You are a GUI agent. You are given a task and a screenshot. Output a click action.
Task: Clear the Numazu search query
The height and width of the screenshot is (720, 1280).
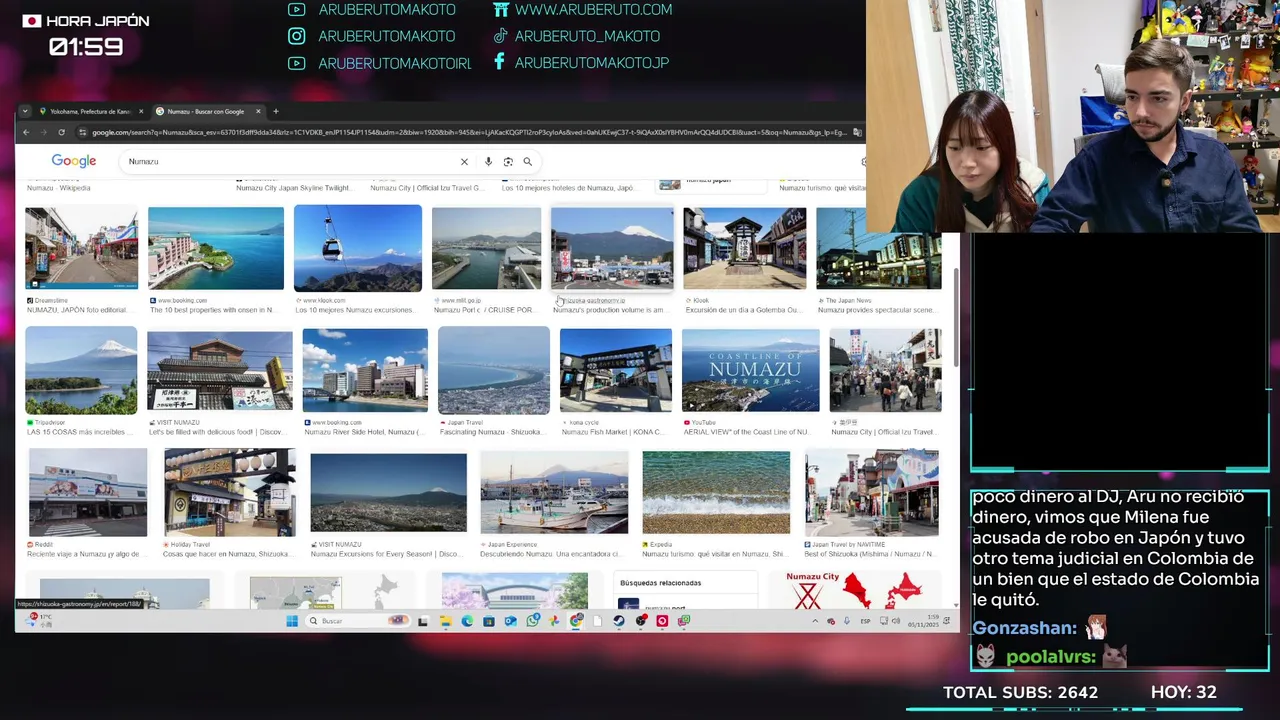[464, 161]
